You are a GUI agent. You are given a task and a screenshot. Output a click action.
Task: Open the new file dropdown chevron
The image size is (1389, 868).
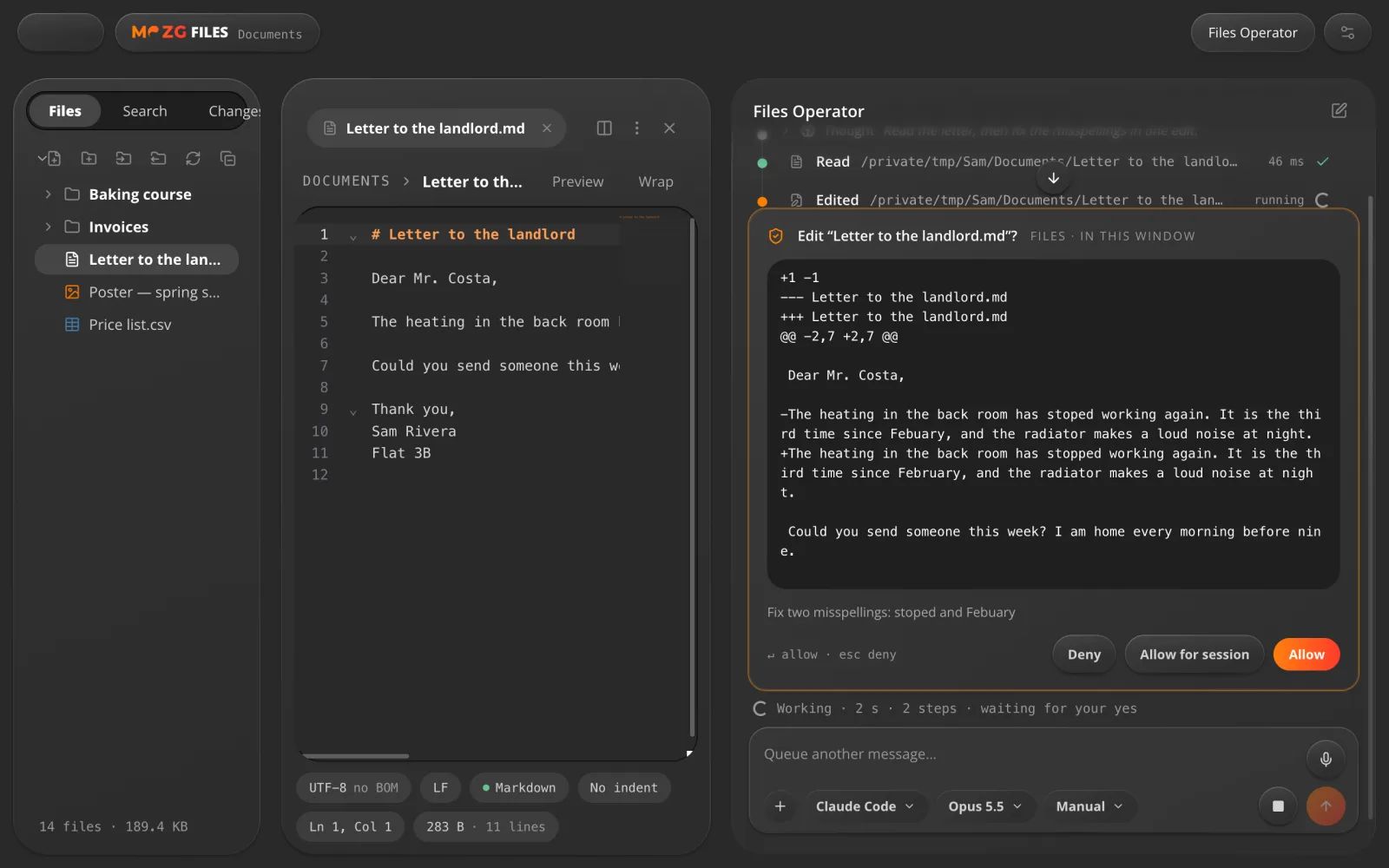42,158
